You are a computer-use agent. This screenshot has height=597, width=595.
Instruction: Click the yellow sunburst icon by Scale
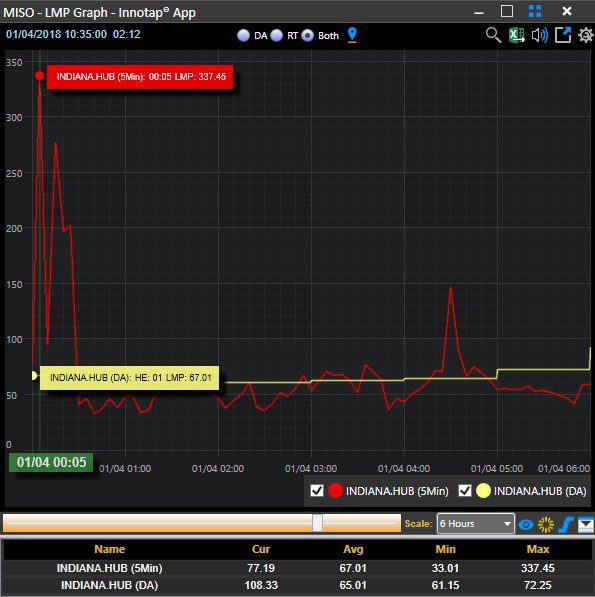[x=546, y=524]
